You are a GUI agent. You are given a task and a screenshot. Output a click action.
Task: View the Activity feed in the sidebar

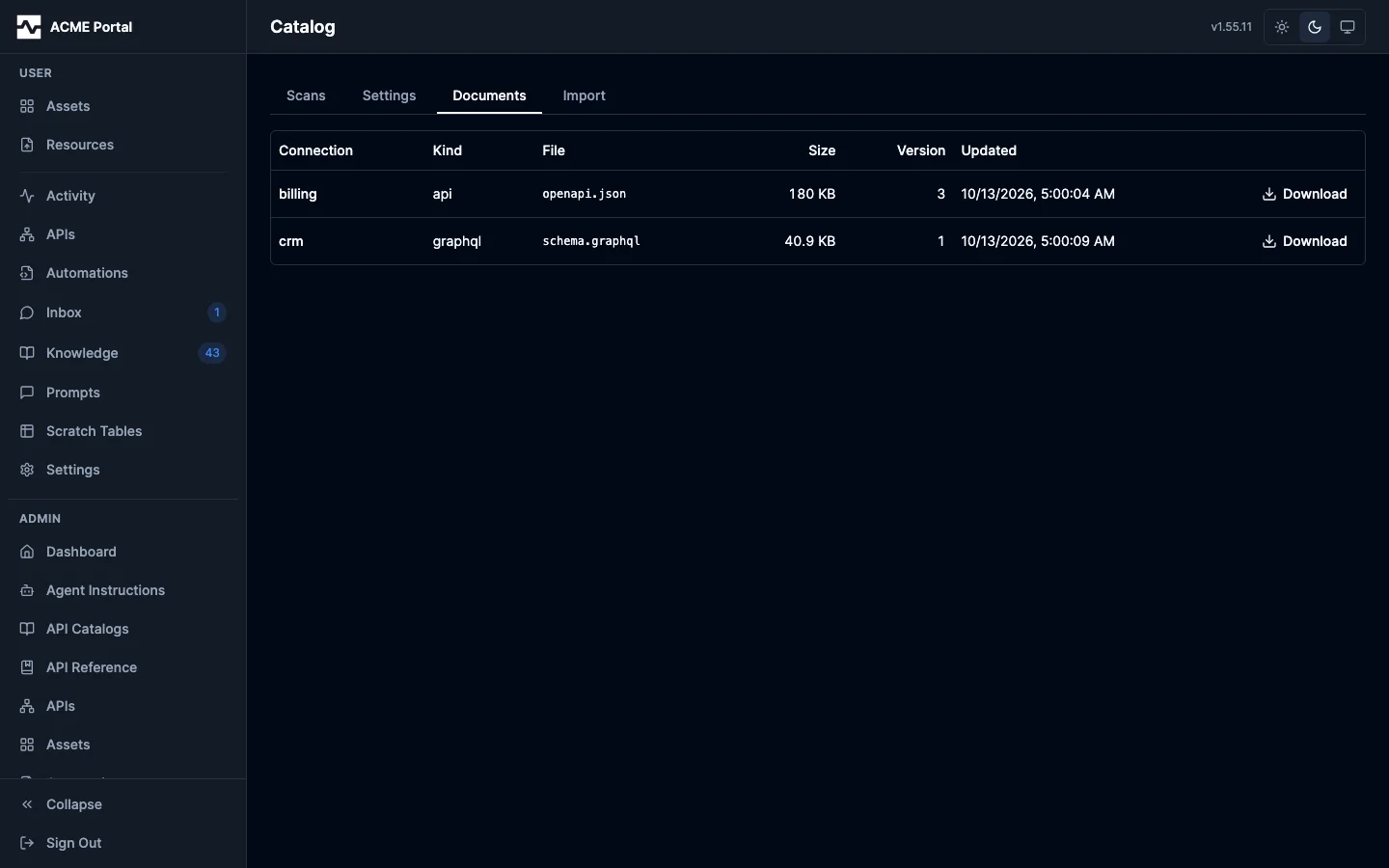[x=123, y=196]
